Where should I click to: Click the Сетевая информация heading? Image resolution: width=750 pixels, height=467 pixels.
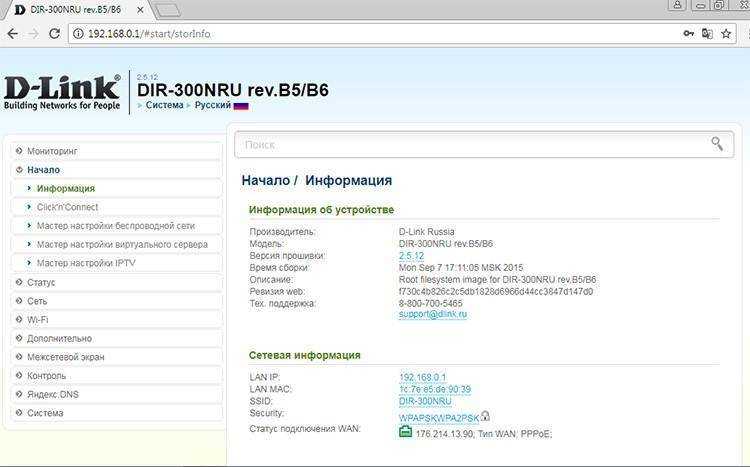pos(305,355)
